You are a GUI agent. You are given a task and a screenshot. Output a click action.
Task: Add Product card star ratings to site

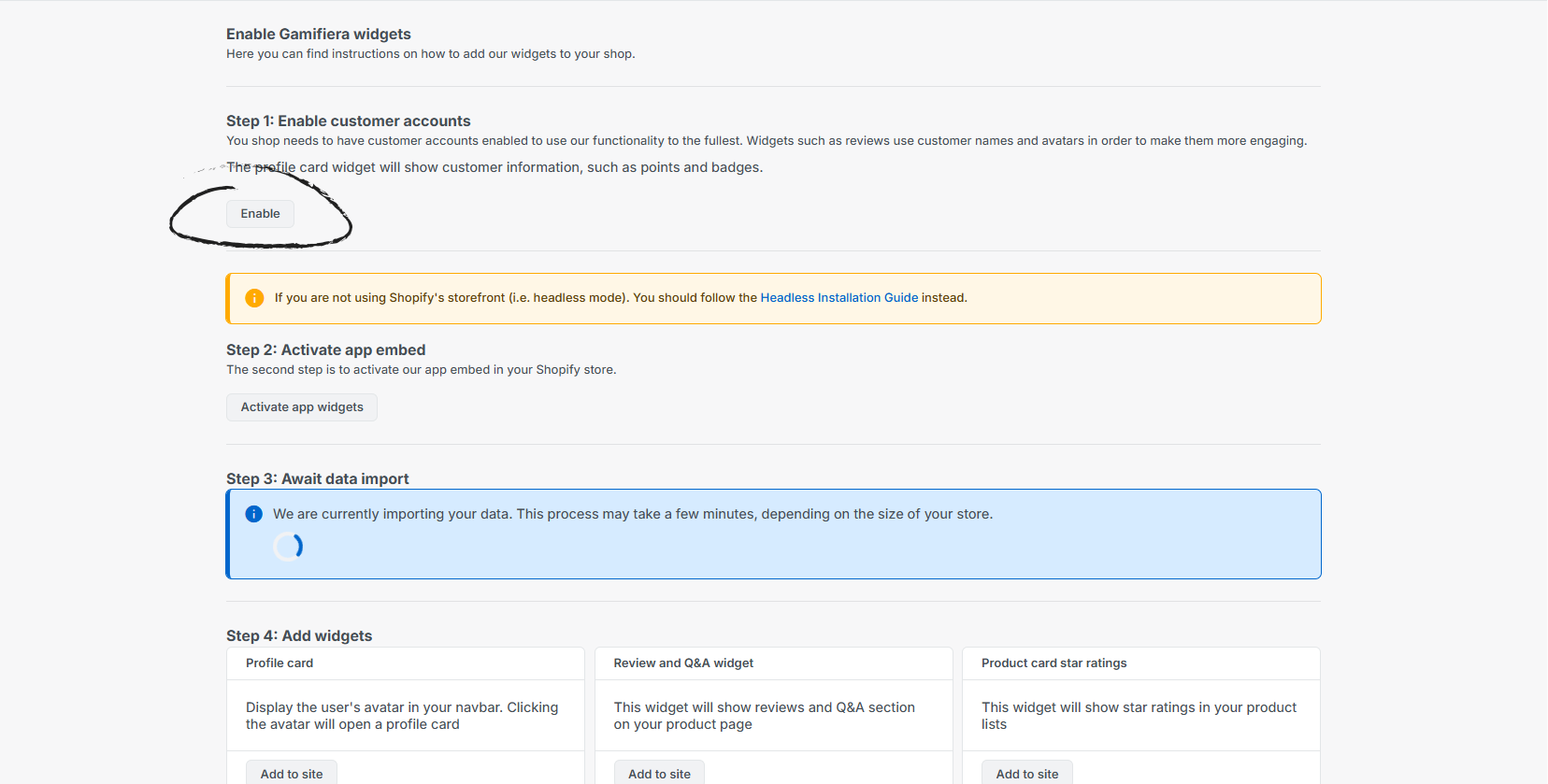(1026, 773)
